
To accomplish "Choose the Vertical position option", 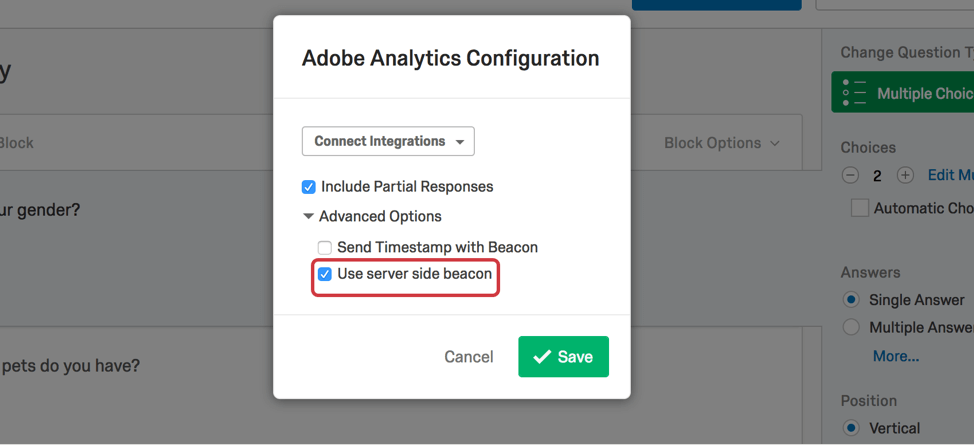I will click(850, 428).
